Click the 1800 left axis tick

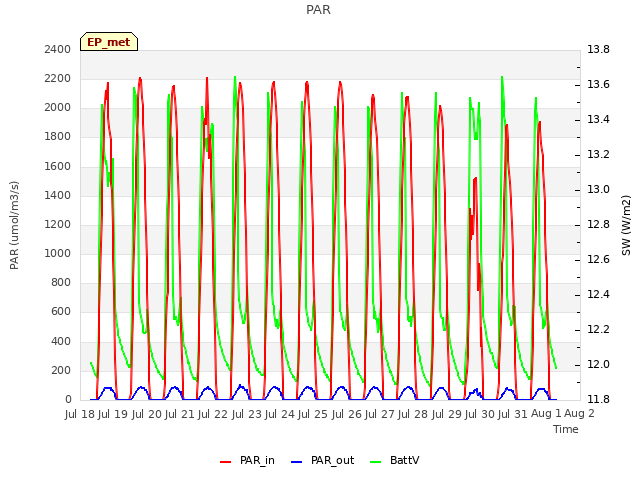[x=58, y=137]
